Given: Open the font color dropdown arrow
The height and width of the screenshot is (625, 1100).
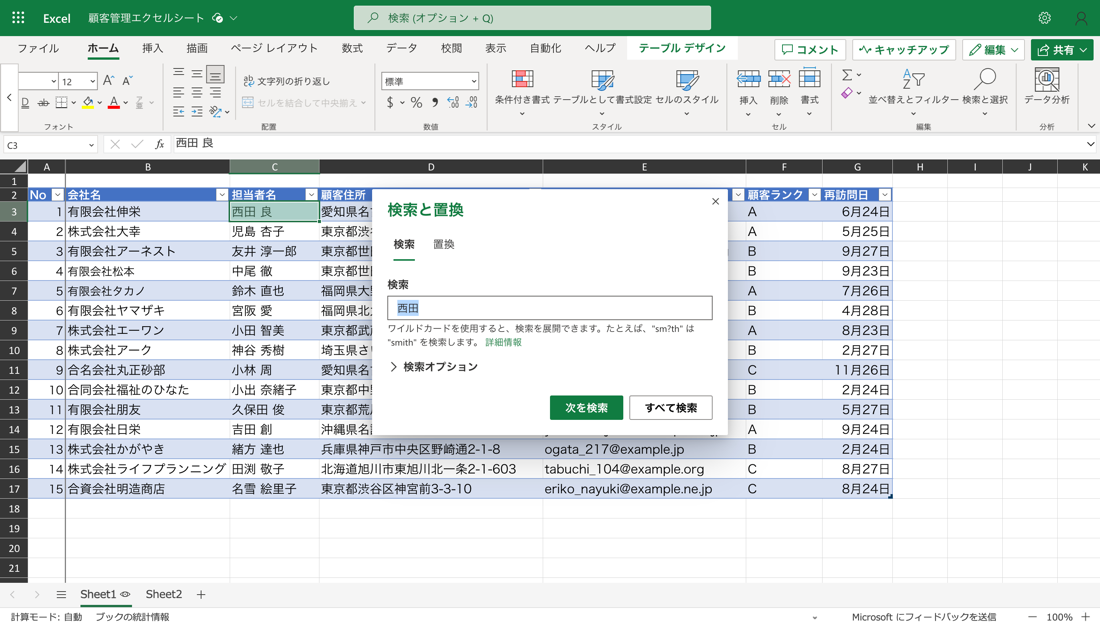Looking at the screenshot, I should point(126,103).
